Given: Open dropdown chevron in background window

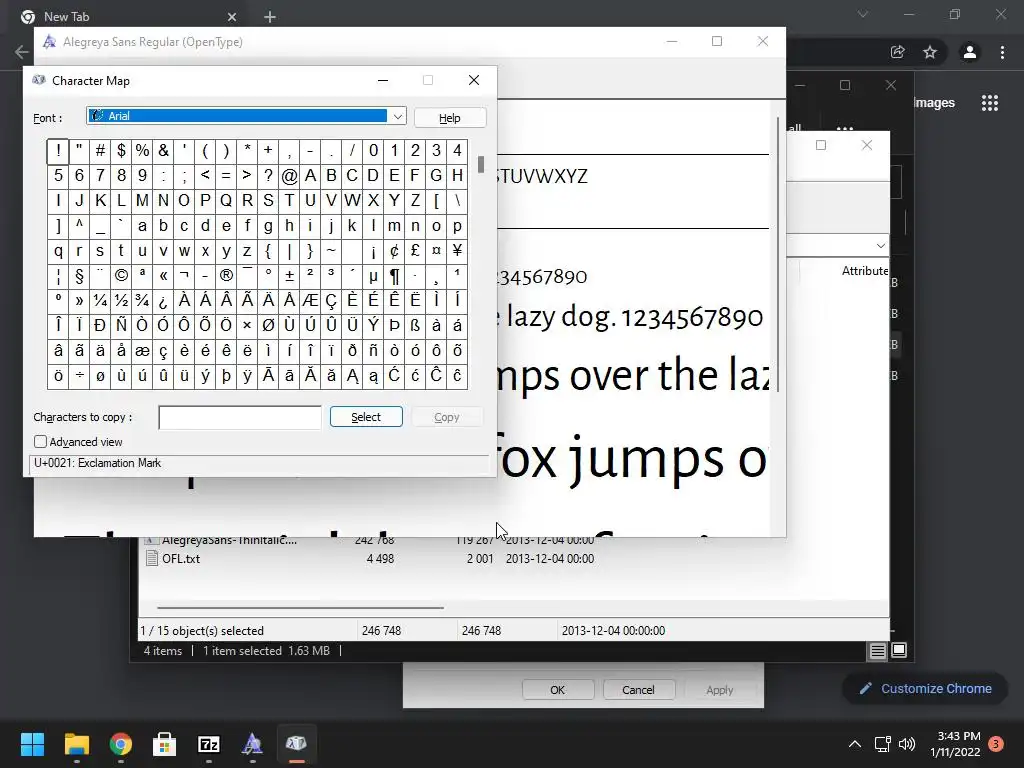Looking at the screenshot, I should point(880,246).
